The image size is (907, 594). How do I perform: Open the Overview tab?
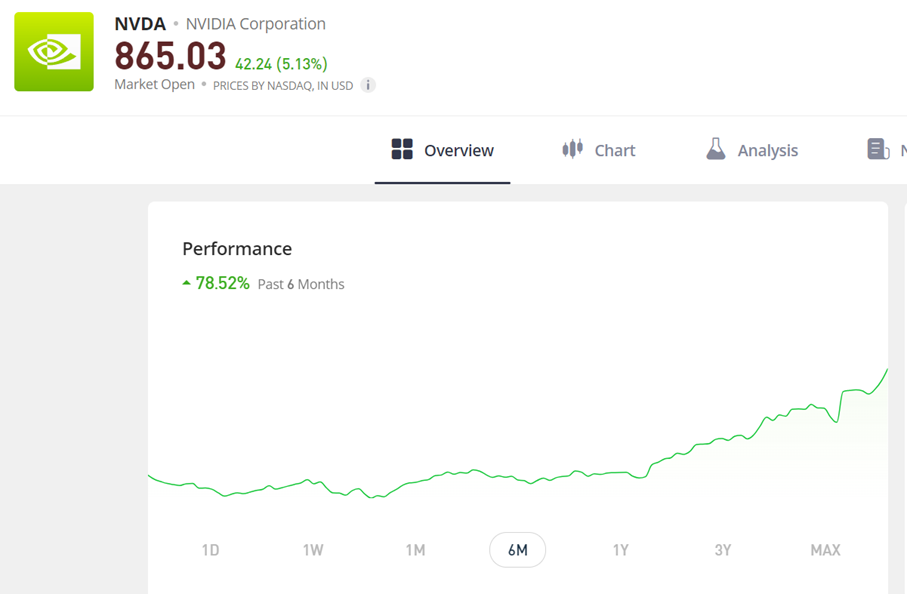(443, 150)
